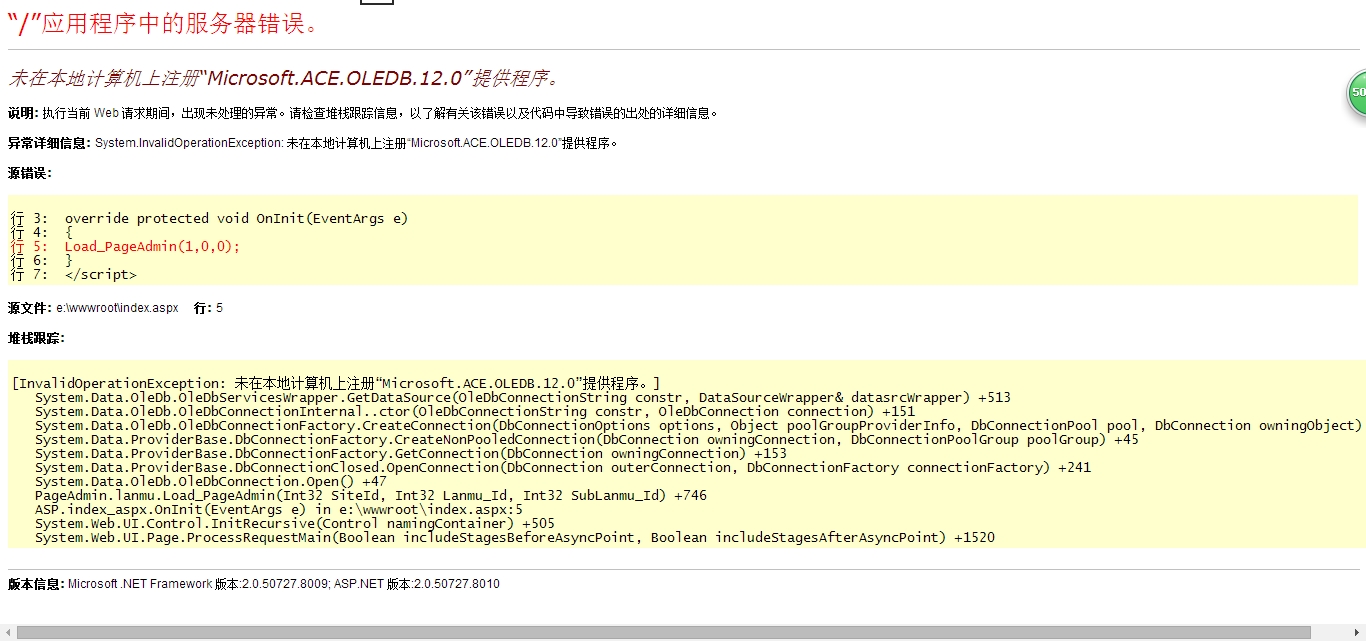This screenshot has width=1366, height=641.
Task: Click the closing </script> code line
Action: [100, 274]
